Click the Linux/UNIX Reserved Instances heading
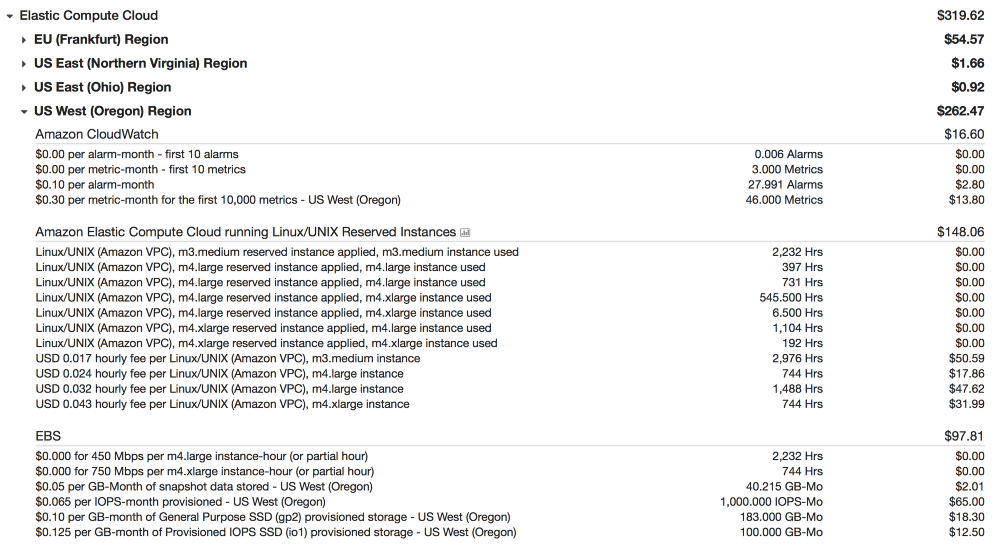1000x551 pixels. click(245, 232)
